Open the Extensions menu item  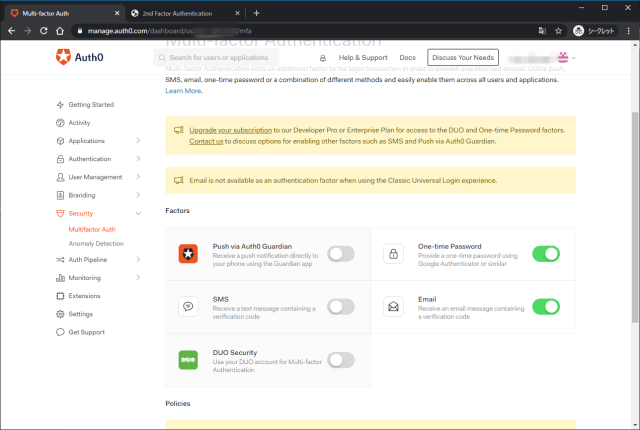(x=84, y=296)
